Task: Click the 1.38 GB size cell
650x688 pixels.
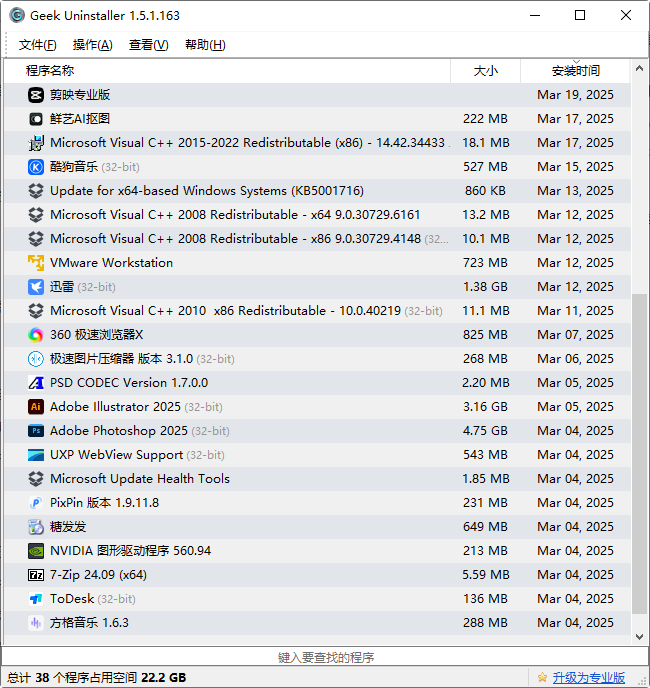Action: click(x=485, y=287)
